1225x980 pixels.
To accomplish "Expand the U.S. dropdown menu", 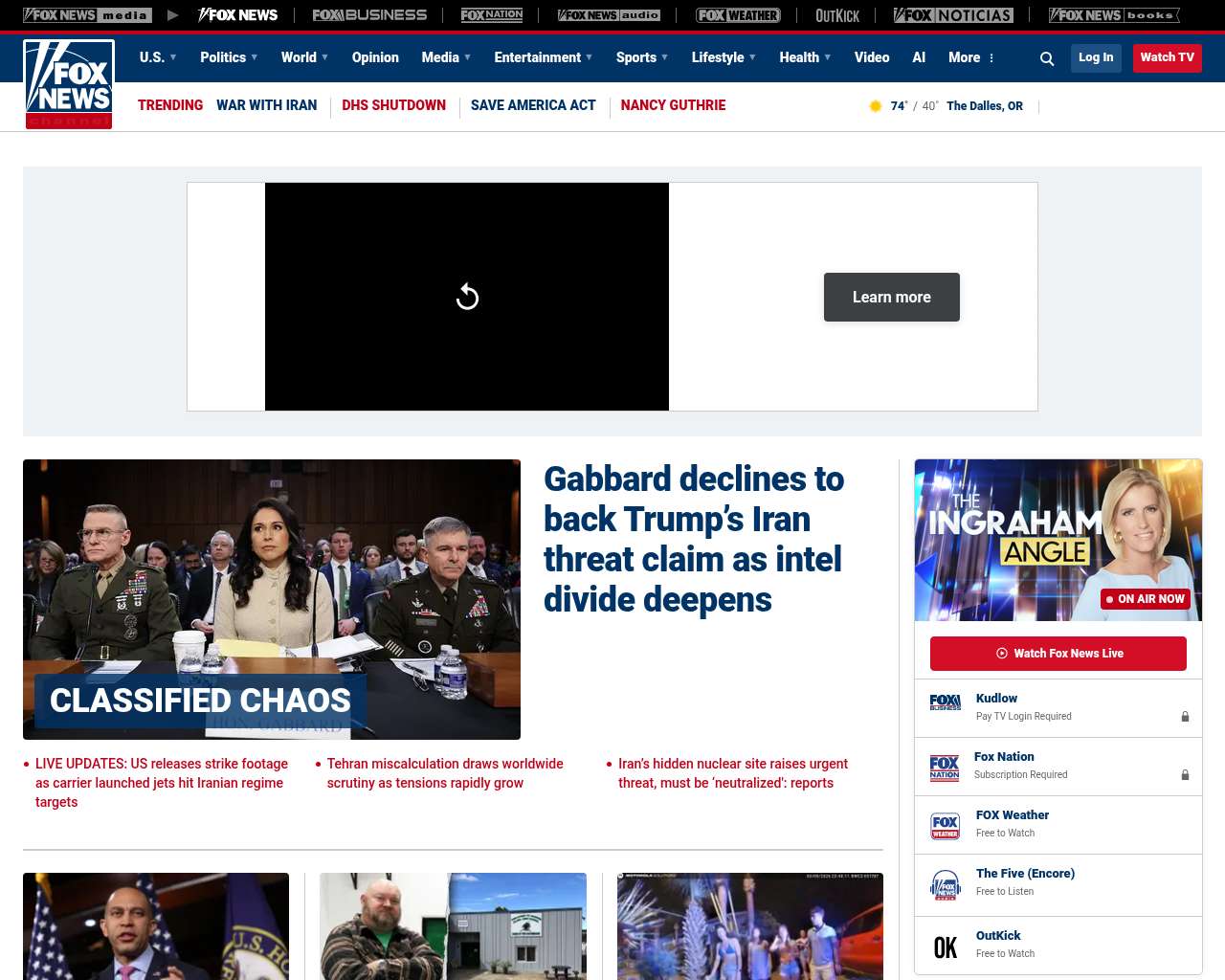I will 158,57.
